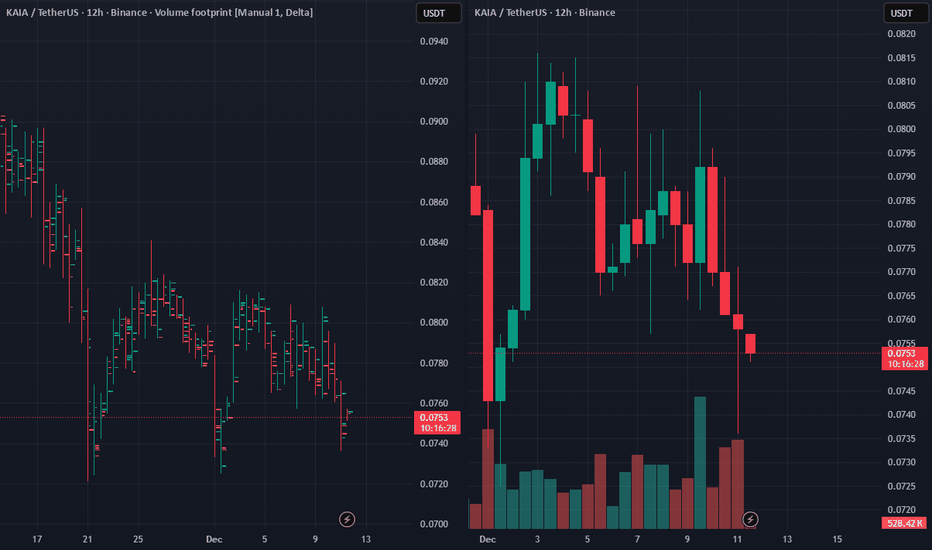932x550 pixels.
Task: Click the red 528.42 K volume label
Action: [x=905, y=523]
